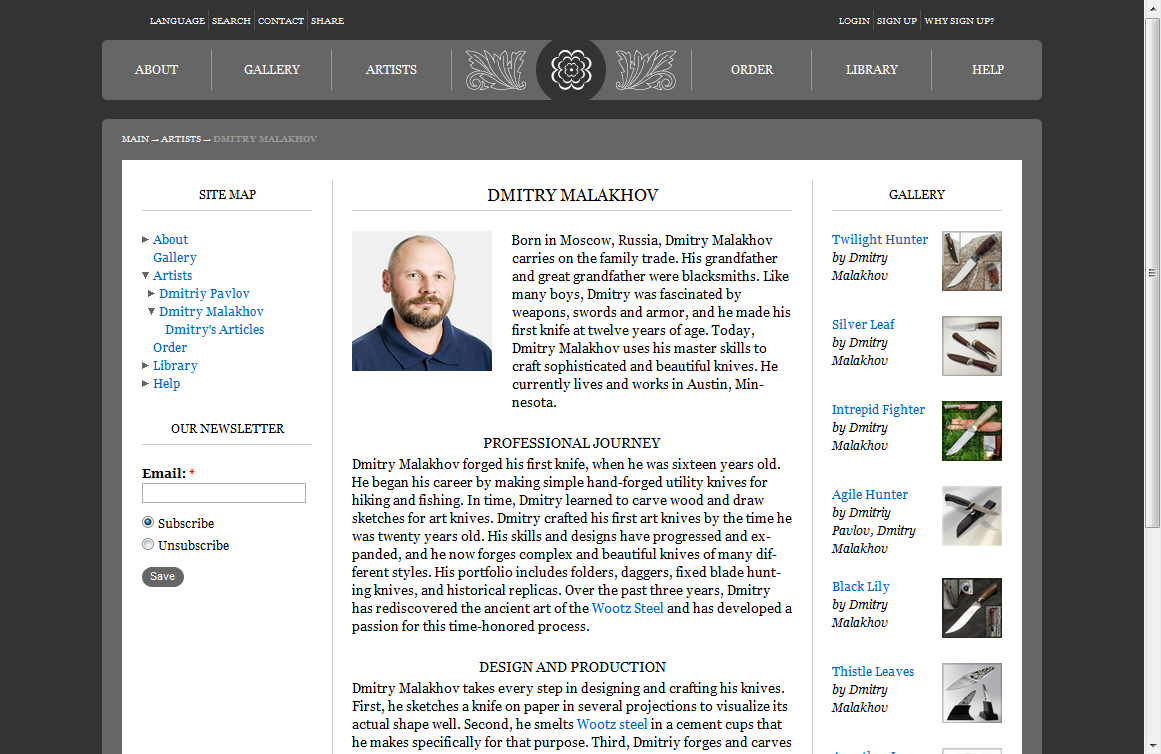Open the Intrepid Fighter title link

[x=878, y=410]
